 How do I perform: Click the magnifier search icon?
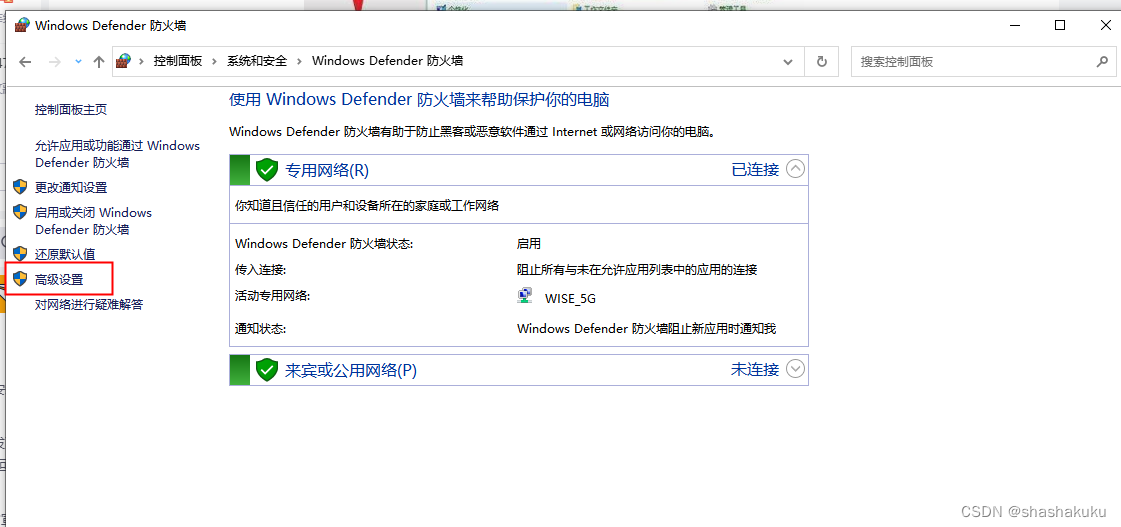[1102, 62]
